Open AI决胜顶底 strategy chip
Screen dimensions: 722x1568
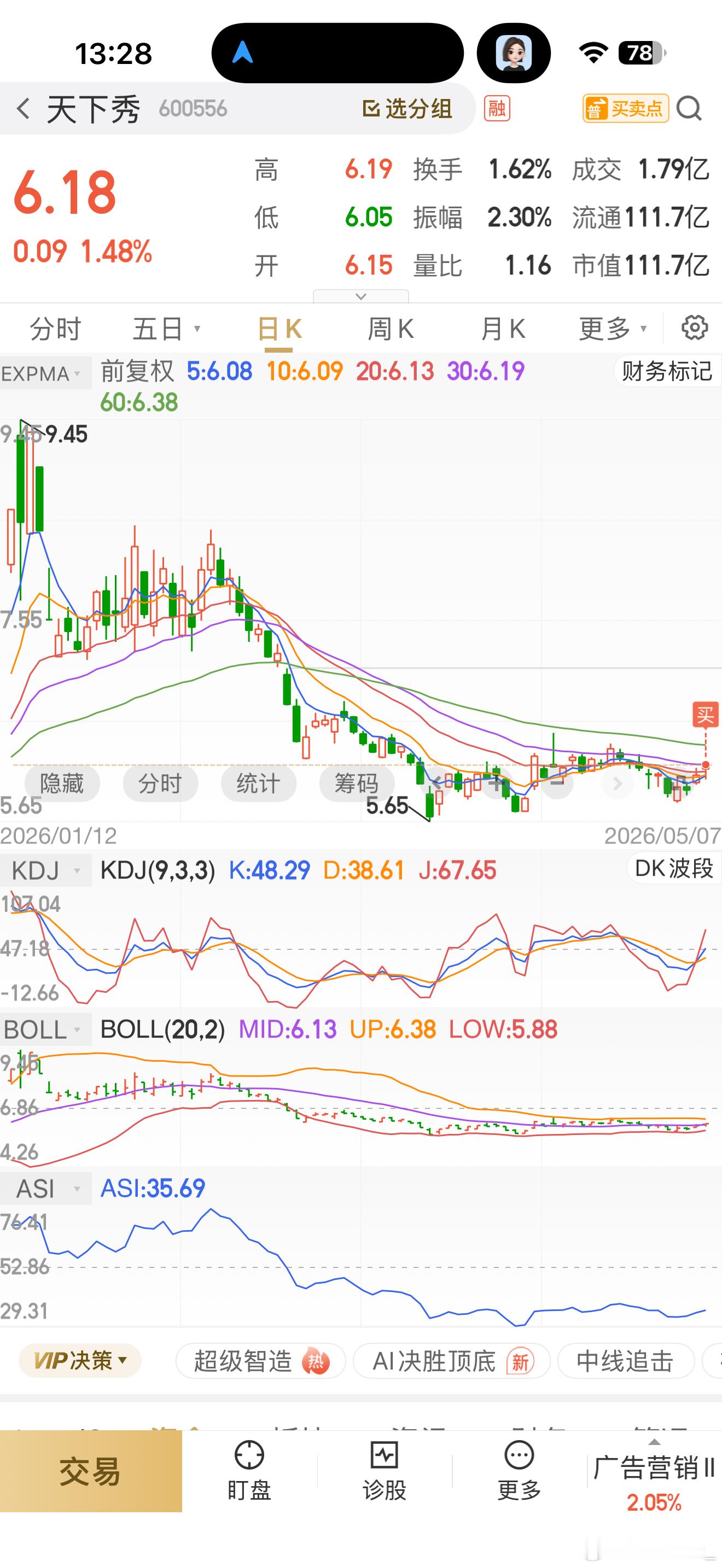point(452,1360)
